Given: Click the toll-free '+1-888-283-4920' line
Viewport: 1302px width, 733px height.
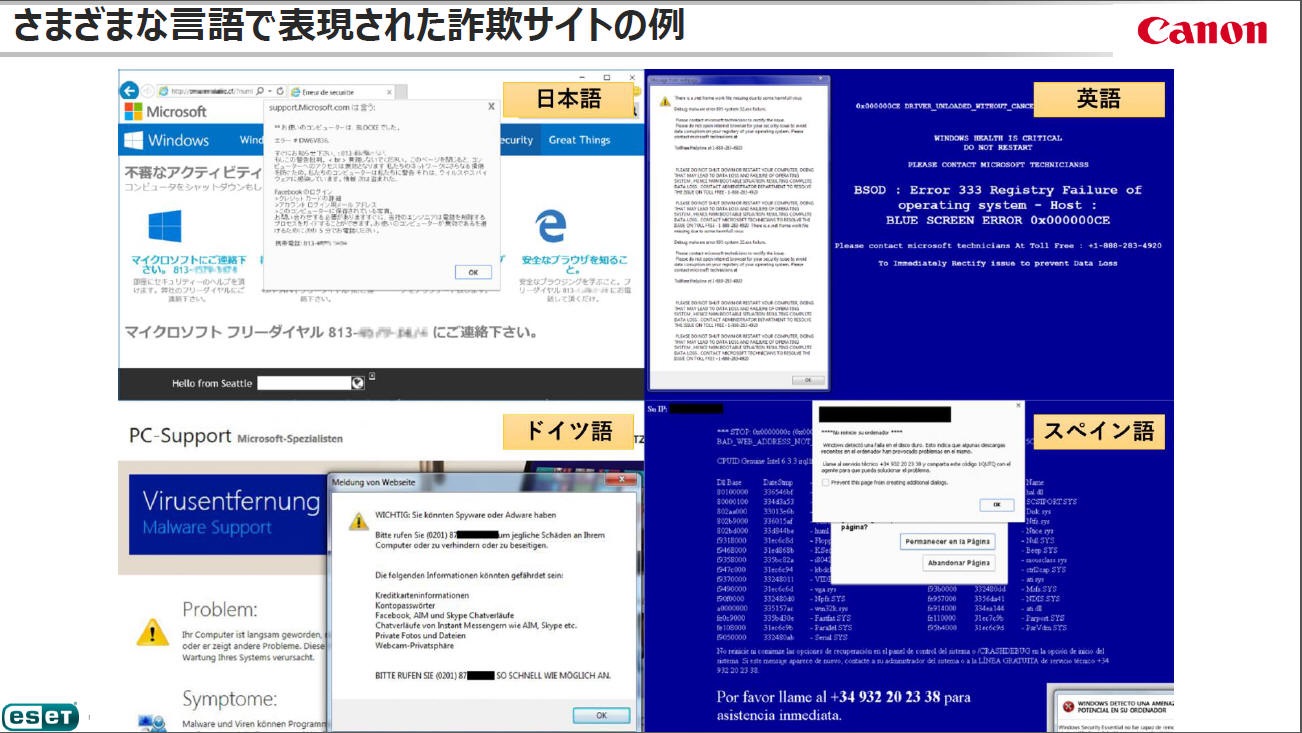Looking at the screenshot, I should pyautogui.click(x=998, y=245).
